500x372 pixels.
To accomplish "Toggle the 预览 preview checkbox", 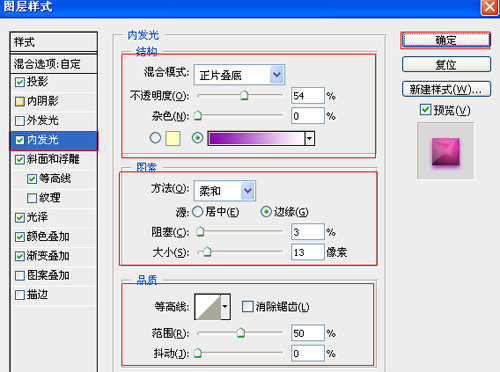I will pos(425,110).
